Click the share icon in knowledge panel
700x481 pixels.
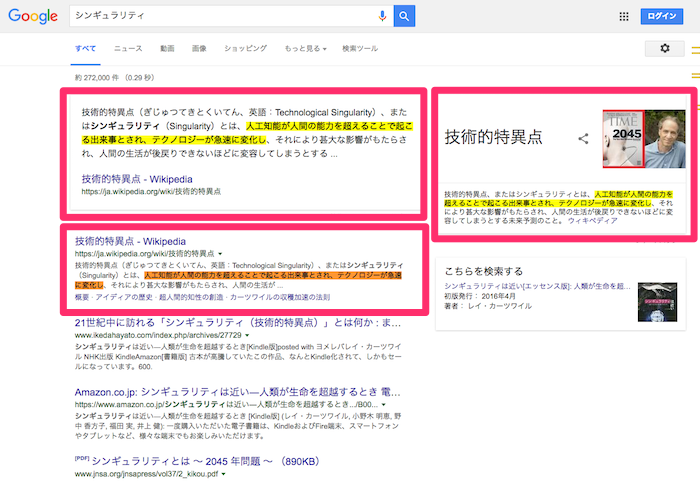click(x=583, y=138)
